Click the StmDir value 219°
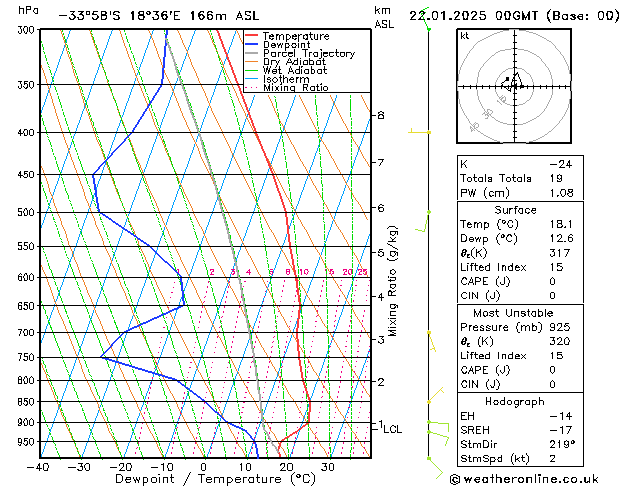The width and height of the screenshot is (629, 486). (562, 444)
